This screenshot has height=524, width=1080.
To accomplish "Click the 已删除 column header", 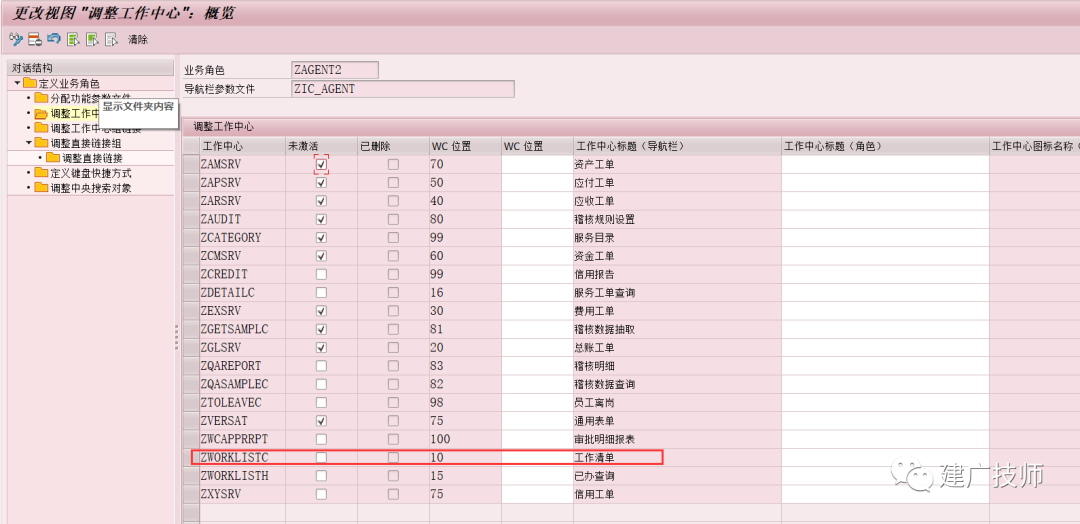I will coord(393,147).
